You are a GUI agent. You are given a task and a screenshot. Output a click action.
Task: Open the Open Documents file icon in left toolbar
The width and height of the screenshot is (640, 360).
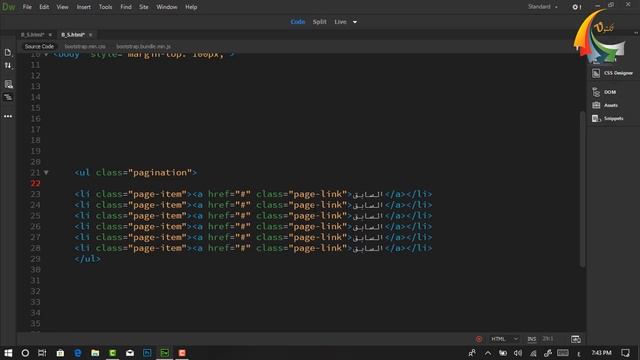[x=8, y=52]
